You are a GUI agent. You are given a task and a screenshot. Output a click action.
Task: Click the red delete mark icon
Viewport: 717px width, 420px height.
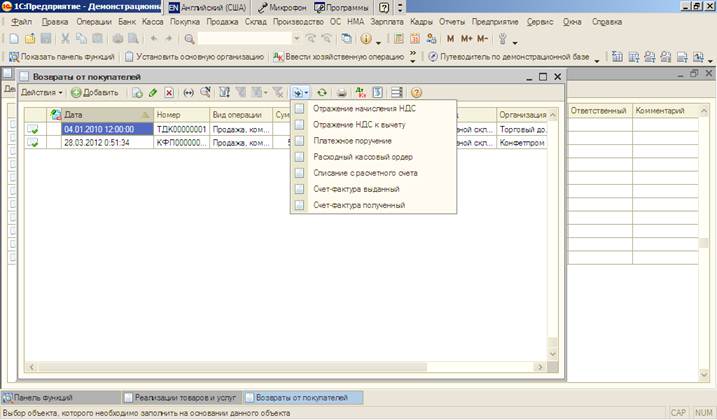(x=169, y=93)
